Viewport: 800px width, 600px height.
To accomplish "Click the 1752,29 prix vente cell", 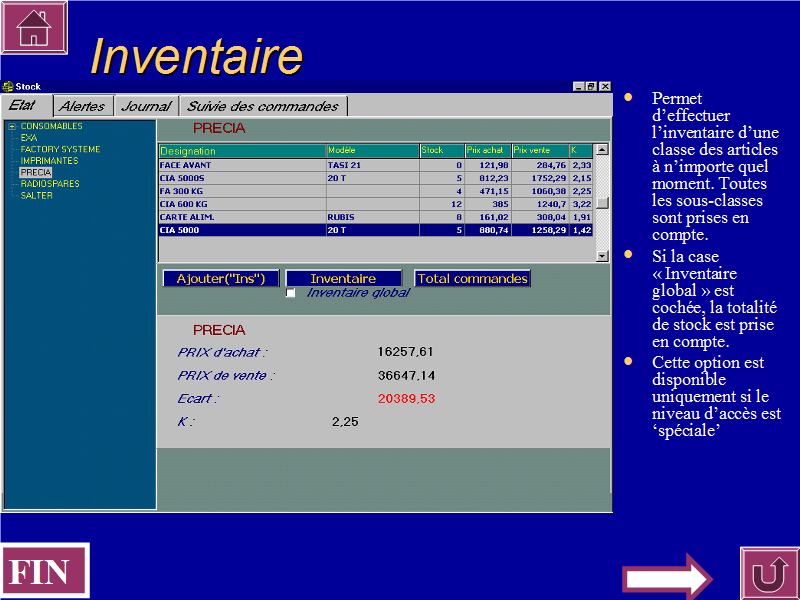I will point(540,178).
